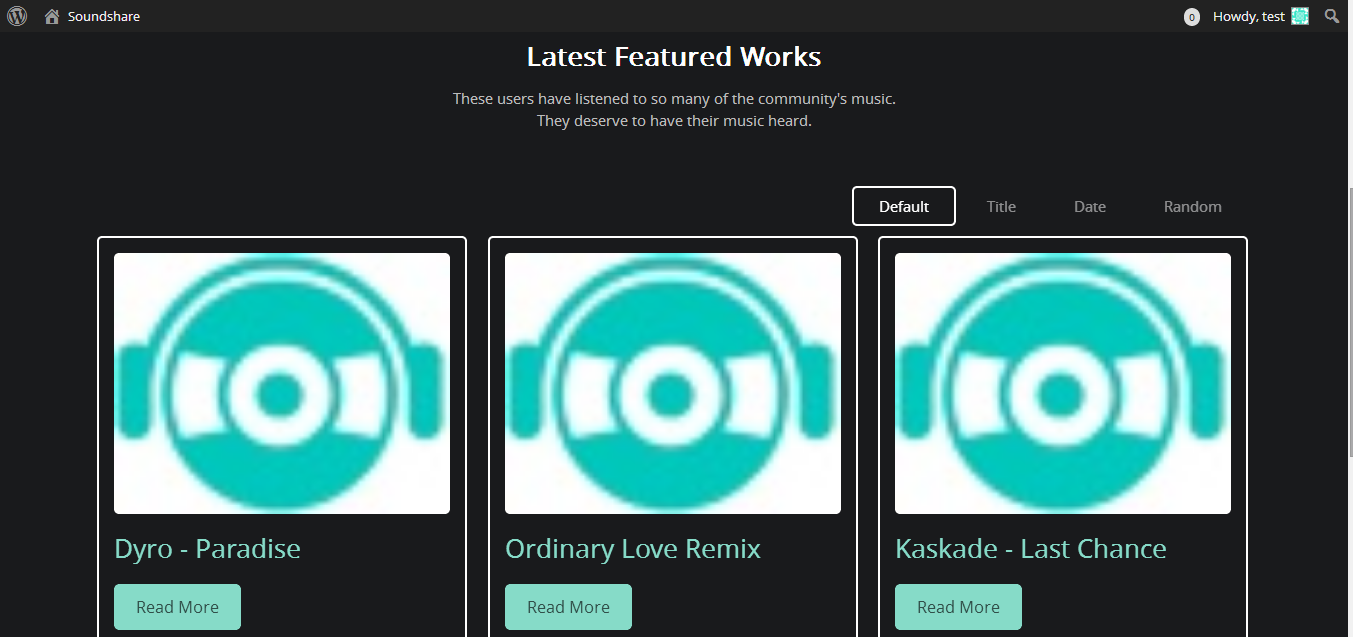This screenshot has width=1353, height=637.
Task: Open the notifications bubble showing 0
Action: tap(1191, 17)
